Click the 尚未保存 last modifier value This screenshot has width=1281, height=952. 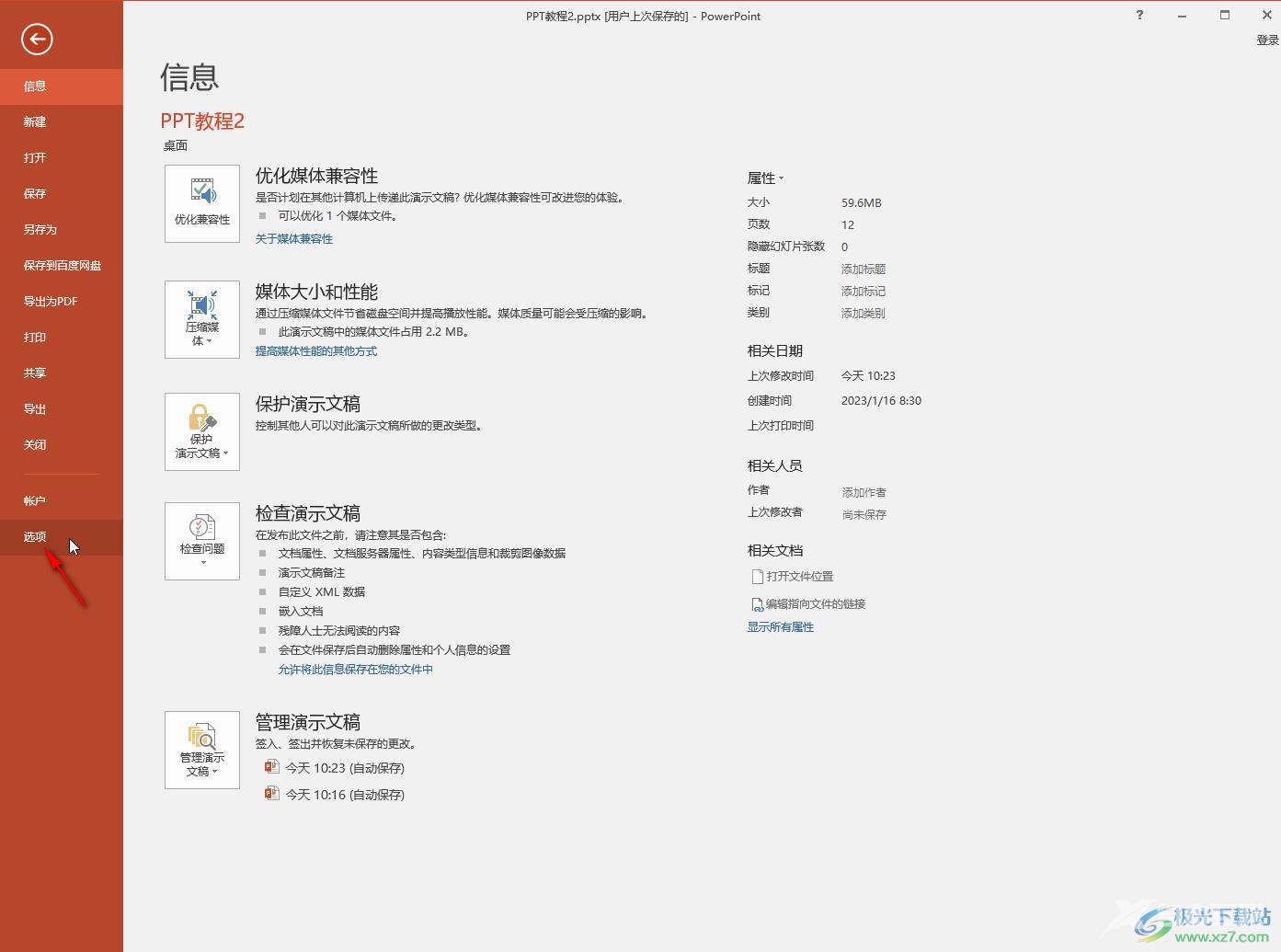click(x=864, y=515)
